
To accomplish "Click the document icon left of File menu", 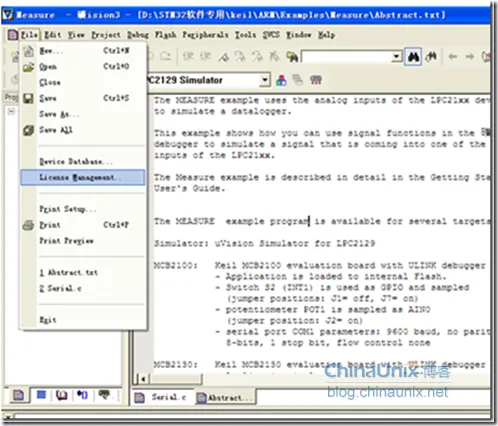I will click(12, 35).
